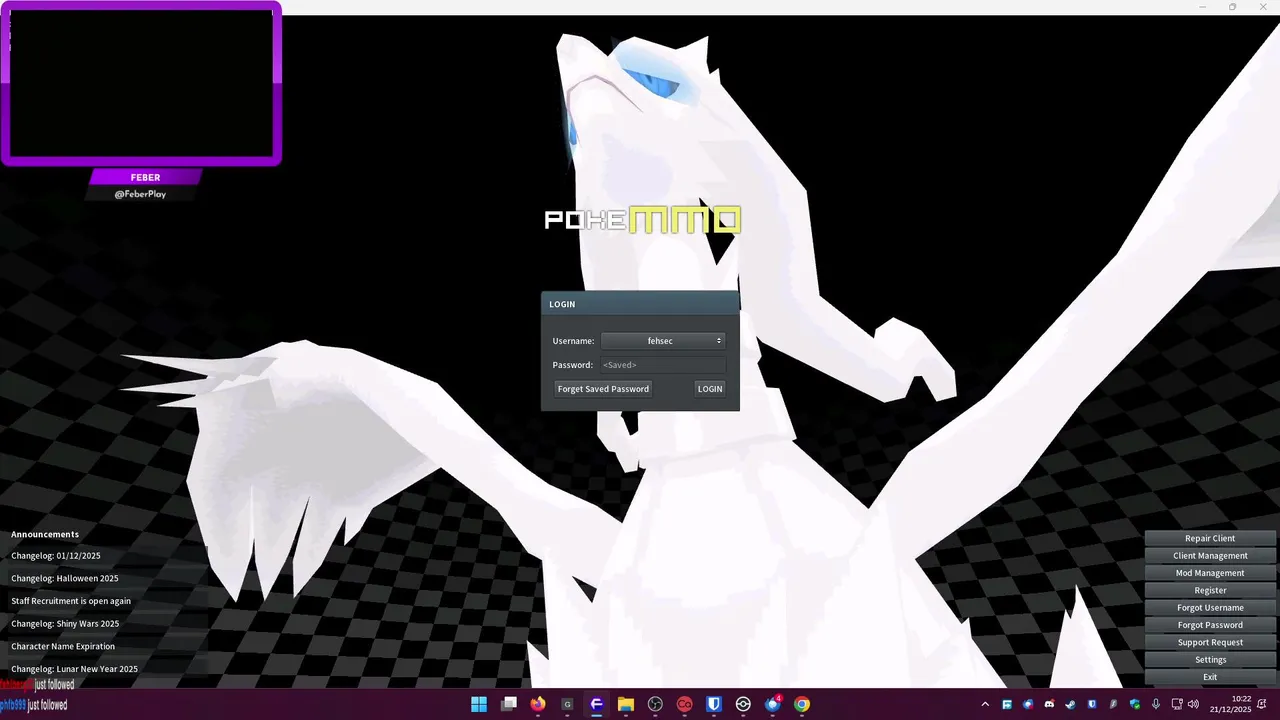Open Bitwarden shield icon in taskbar

(714, 704)
